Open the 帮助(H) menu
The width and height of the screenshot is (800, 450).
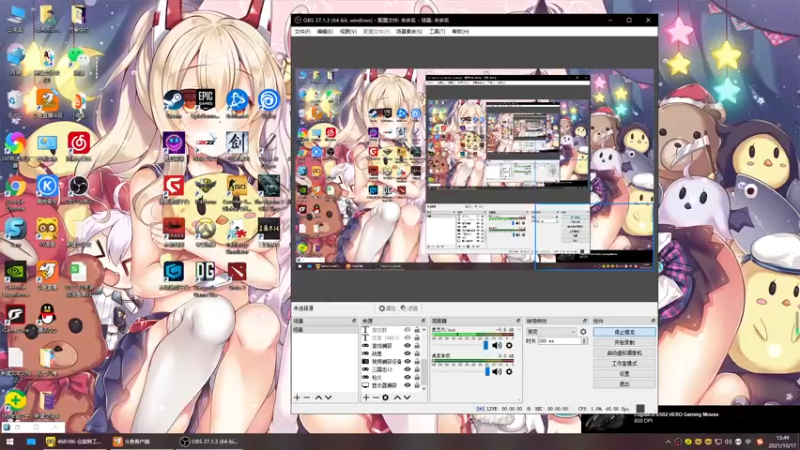tap(460, 32)
